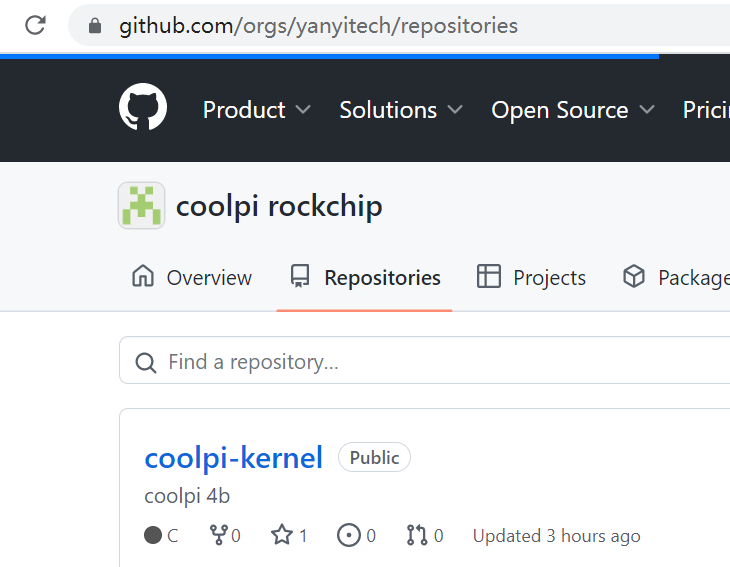
Task: Click the lock icon in the address bar
Action: (x=95, y=26)
